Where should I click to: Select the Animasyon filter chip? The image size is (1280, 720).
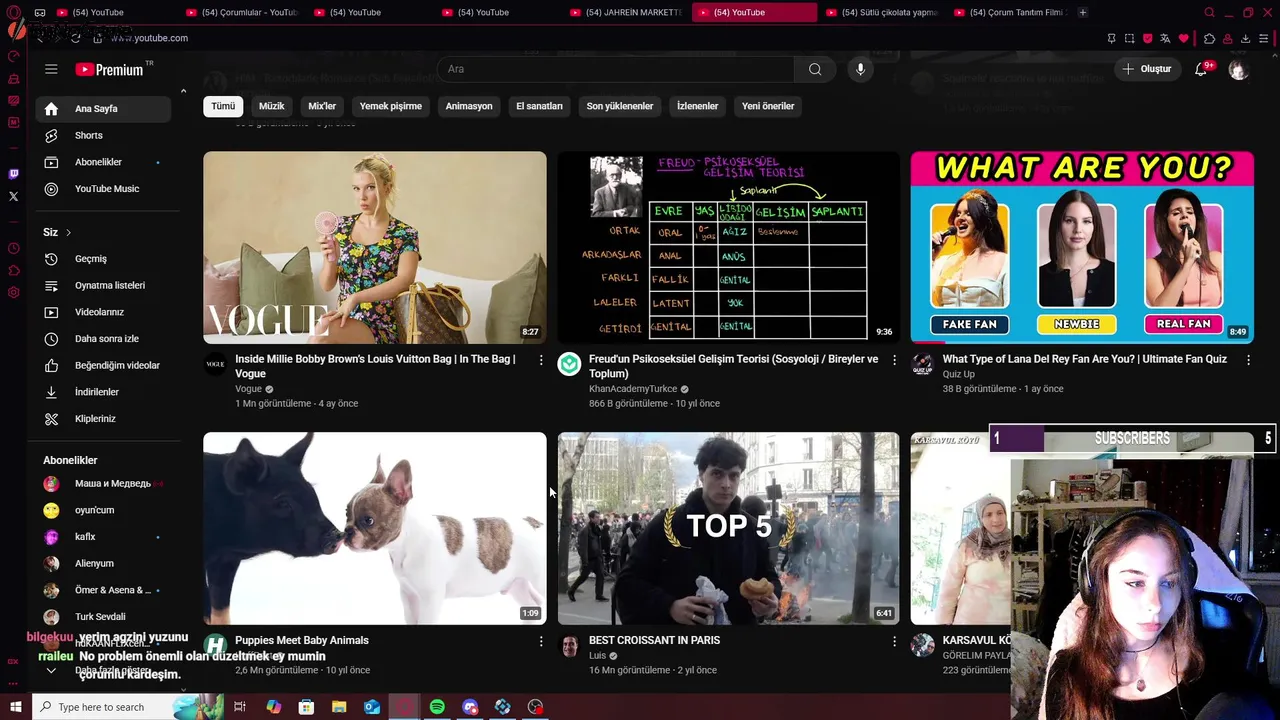pos(469,106)
